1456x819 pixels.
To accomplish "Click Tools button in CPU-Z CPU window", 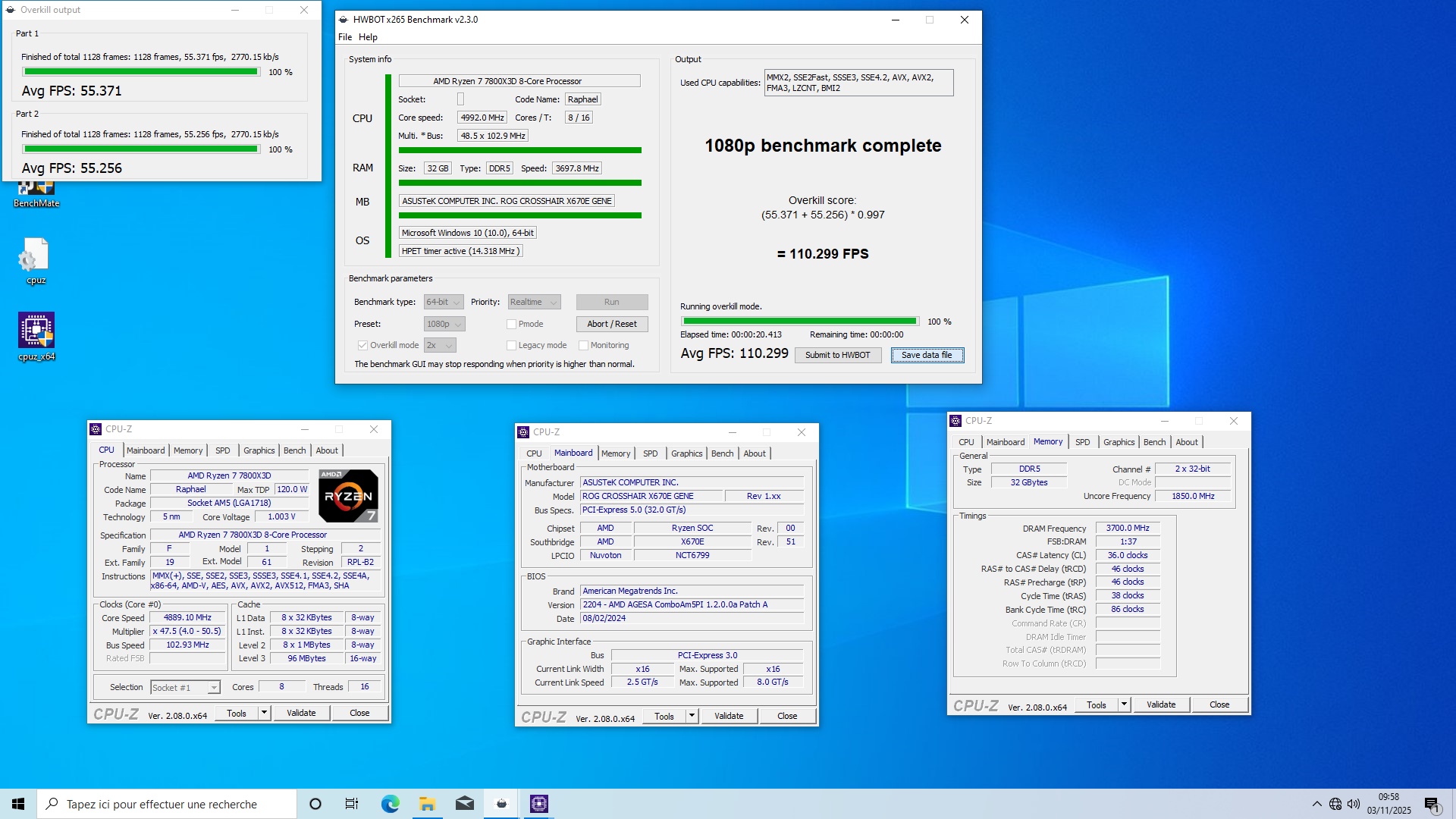I will (237, 713).
